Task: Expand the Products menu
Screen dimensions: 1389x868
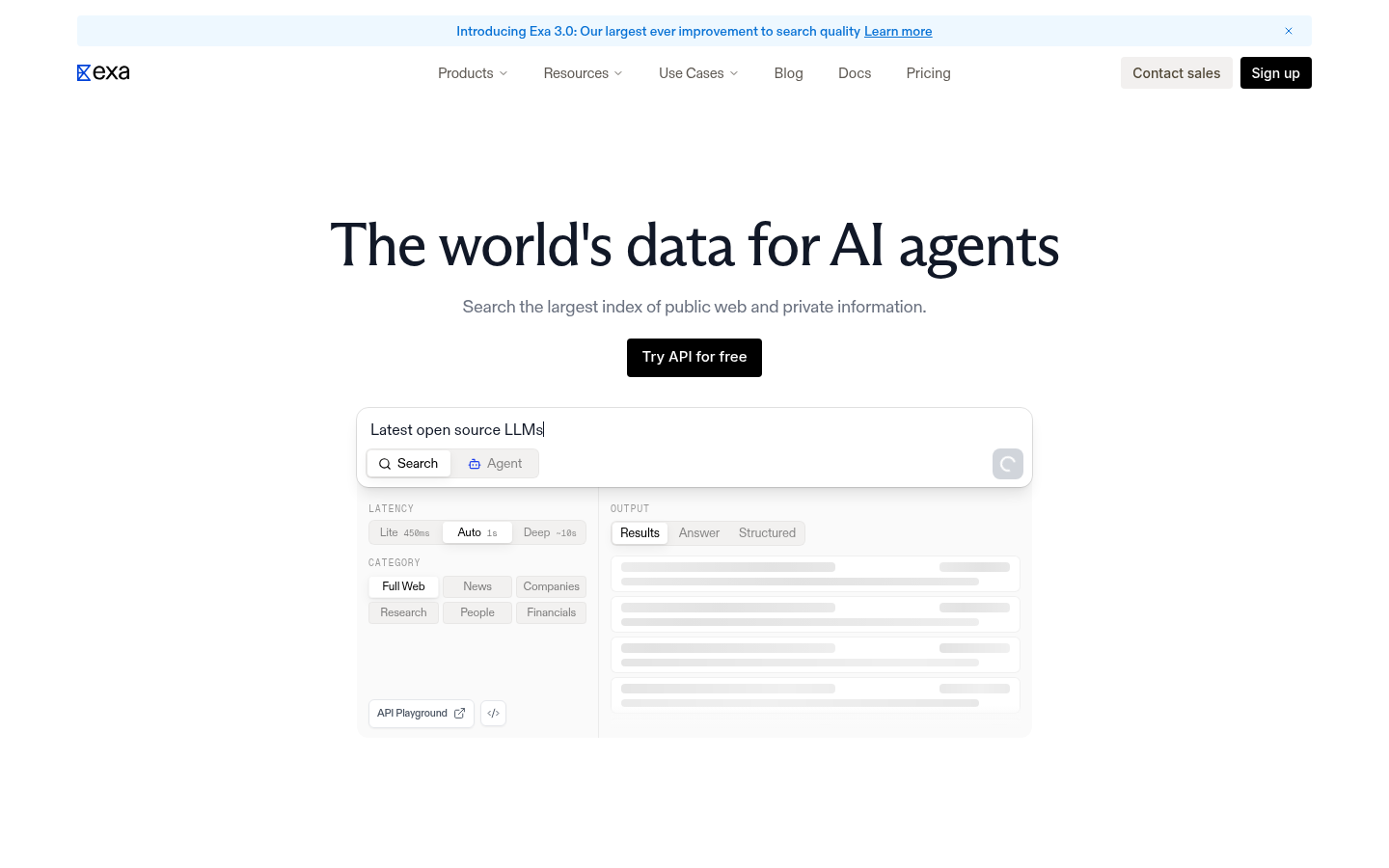Action: (x=473, y=73)
